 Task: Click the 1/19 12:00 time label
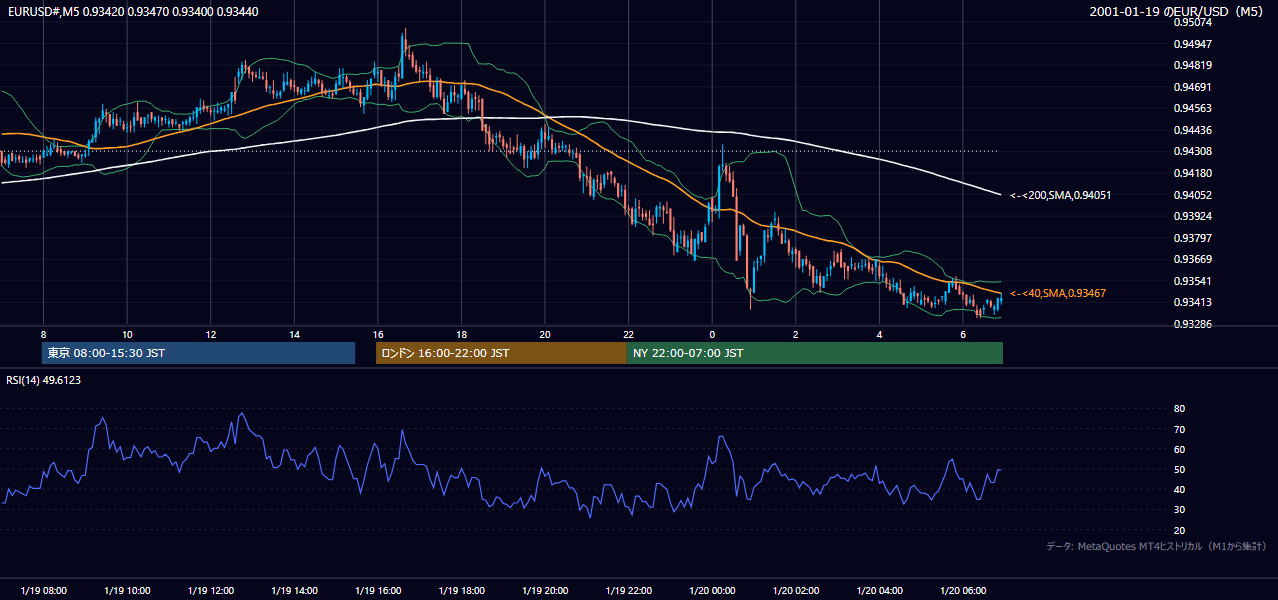click(210, 590)
